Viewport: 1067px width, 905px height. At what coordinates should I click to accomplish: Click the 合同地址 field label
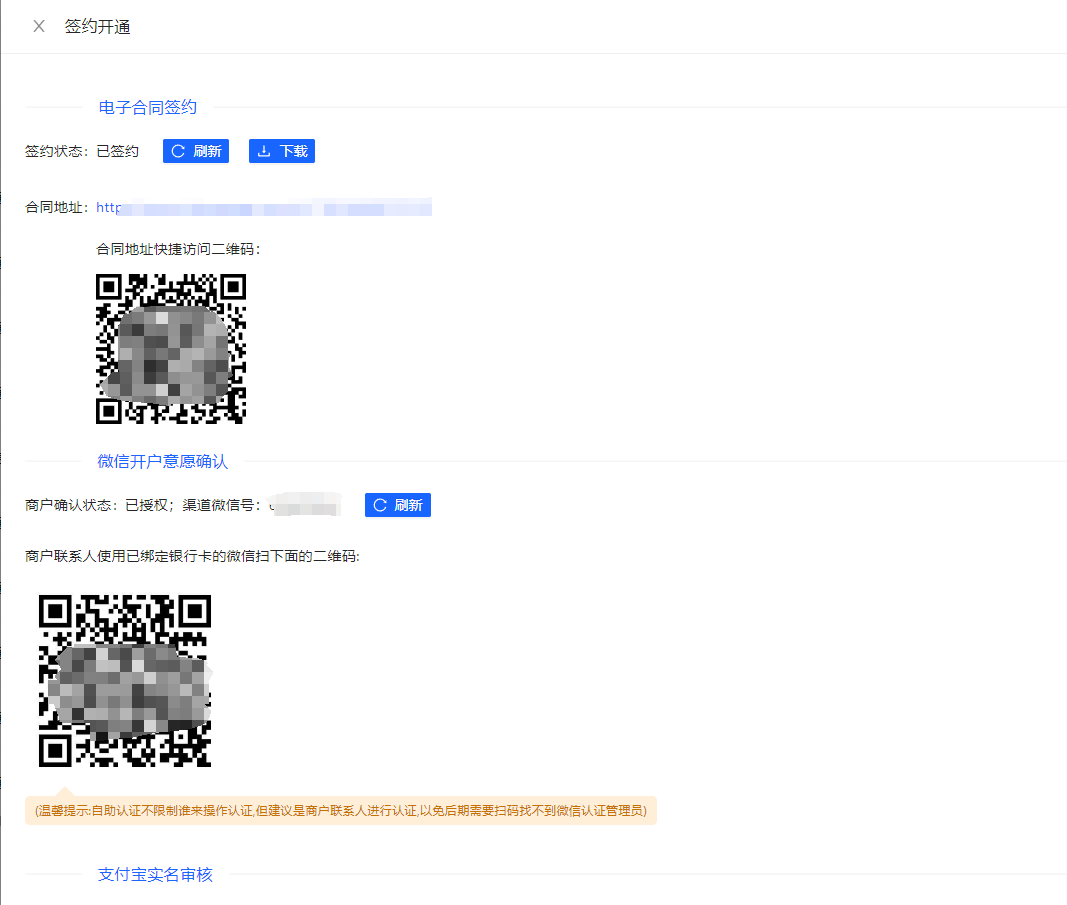point(57,208)
